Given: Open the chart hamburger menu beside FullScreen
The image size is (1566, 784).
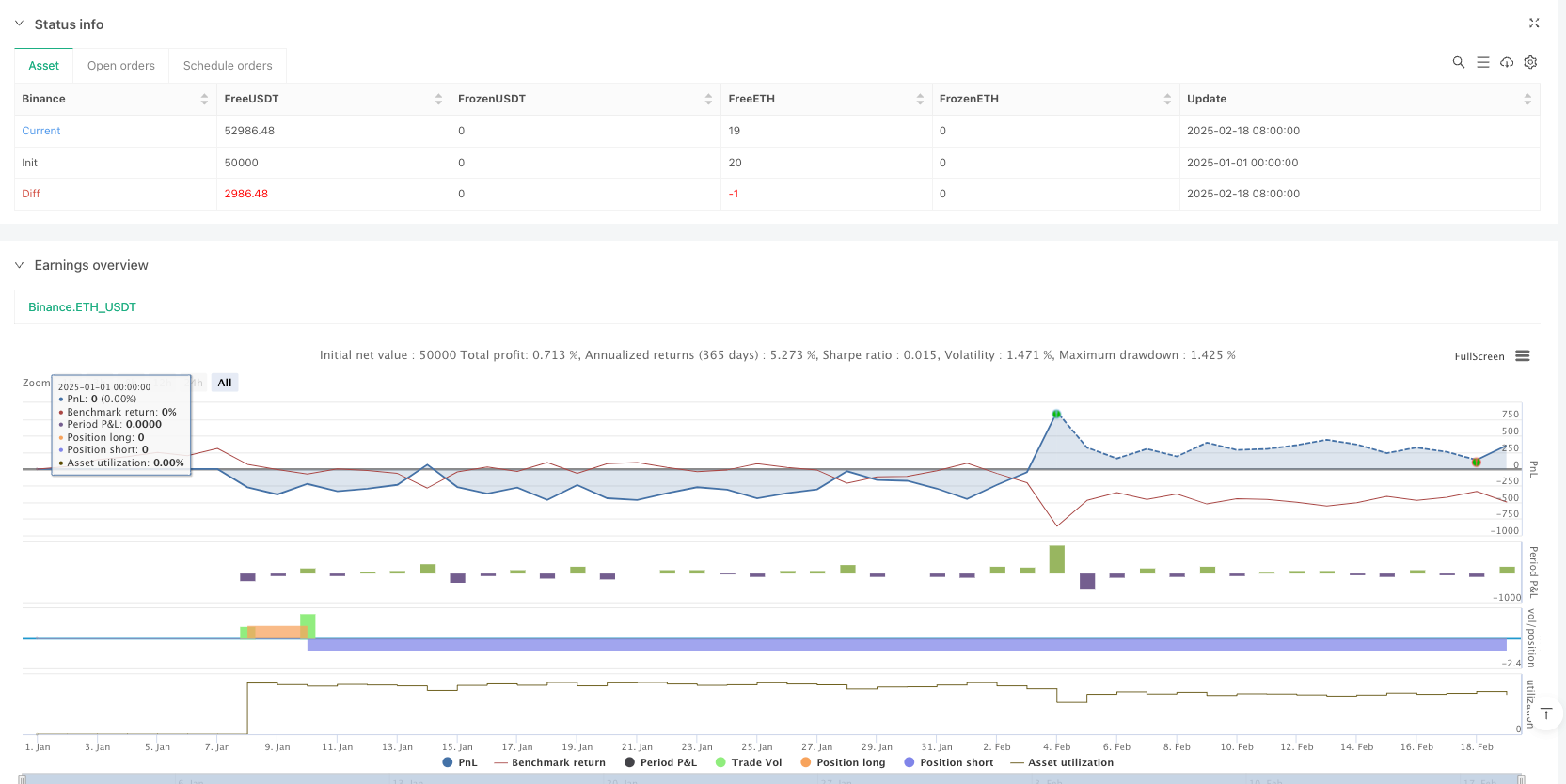Looking at the screenshot, I should pos(1523,356).
